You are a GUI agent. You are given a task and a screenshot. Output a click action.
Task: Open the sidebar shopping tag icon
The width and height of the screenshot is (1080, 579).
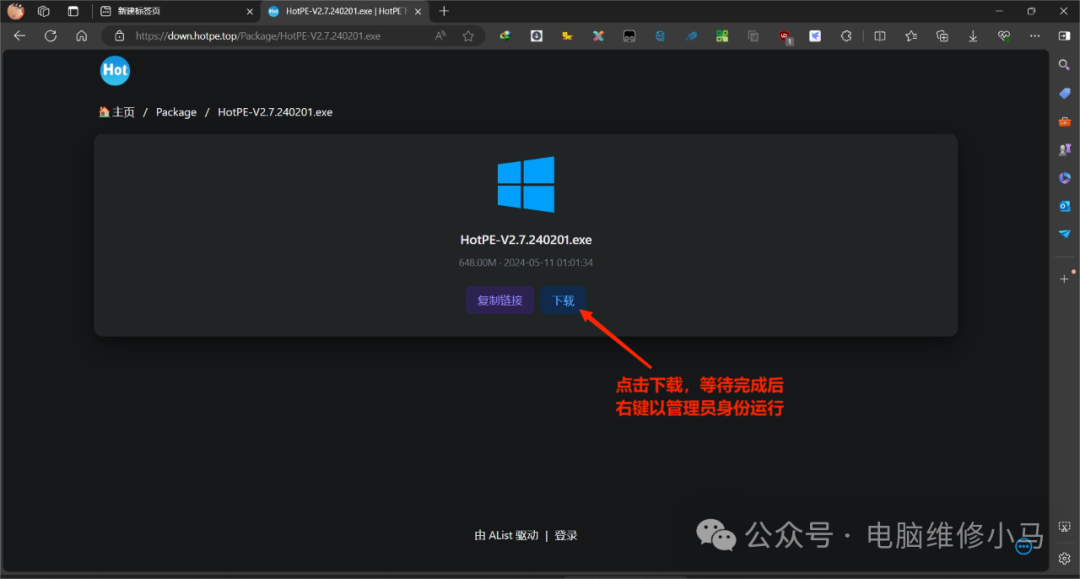click(1064, 93)
